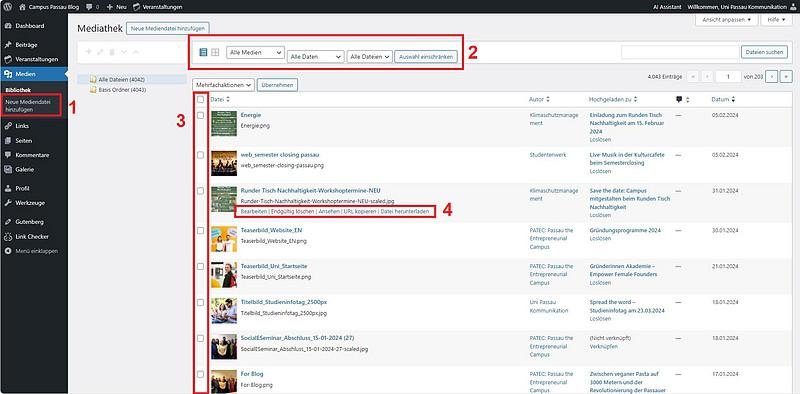Open Link Checker in sidebar
Viewport: 800px width, 394px height.
(x=32, y=237)
